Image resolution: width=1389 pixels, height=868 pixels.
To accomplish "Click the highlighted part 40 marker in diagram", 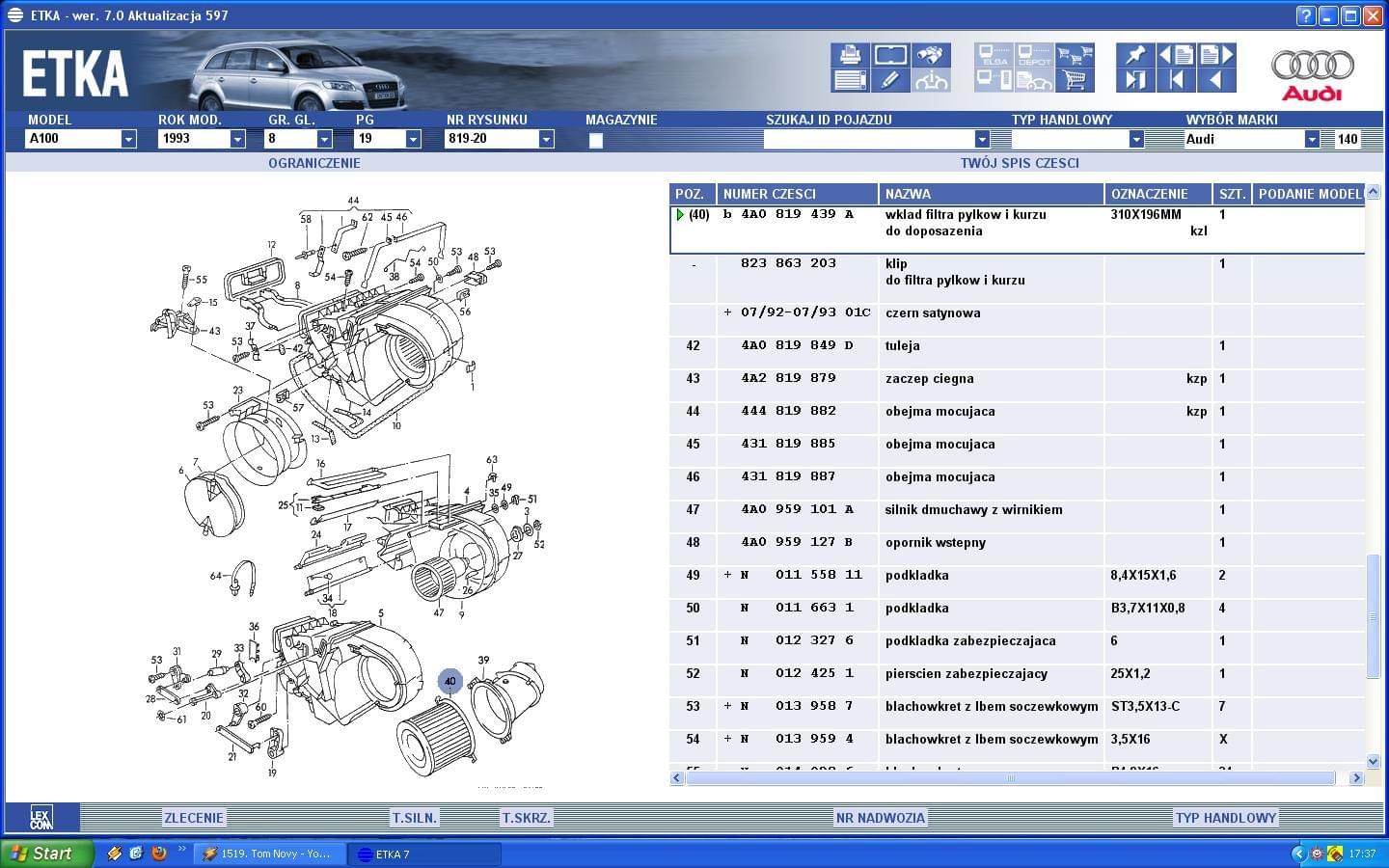I will (449, 681).
